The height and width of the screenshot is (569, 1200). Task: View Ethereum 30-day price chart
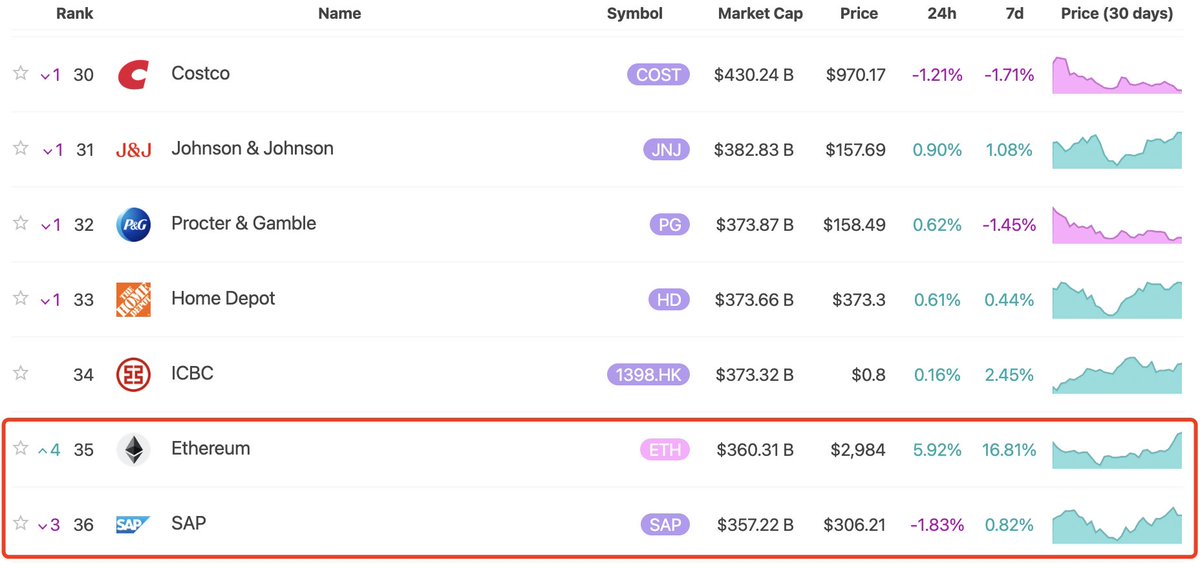(x=1117, y=450)
